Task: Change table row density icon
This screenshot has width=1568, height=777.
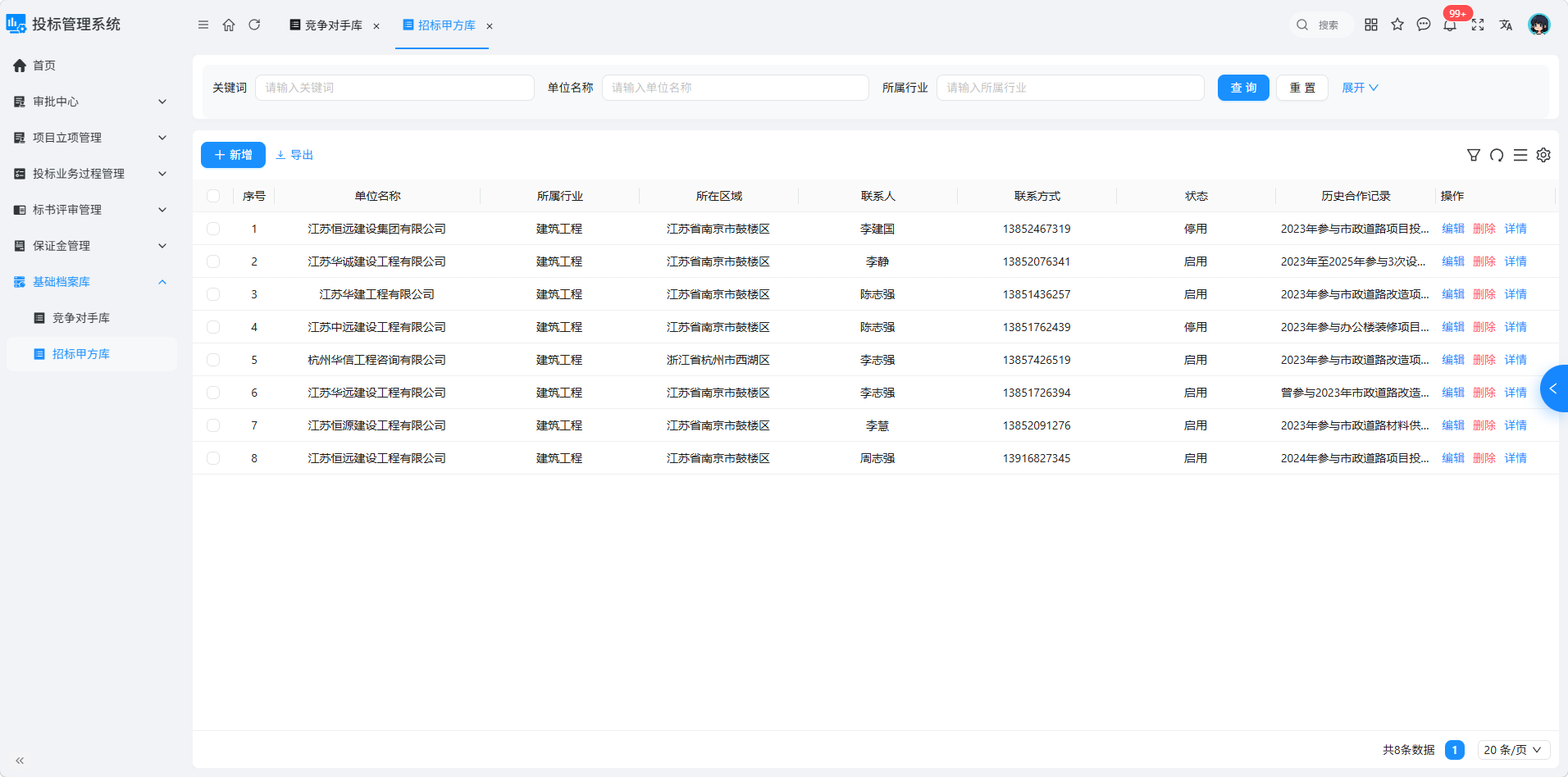Action: click(1520, 155)
